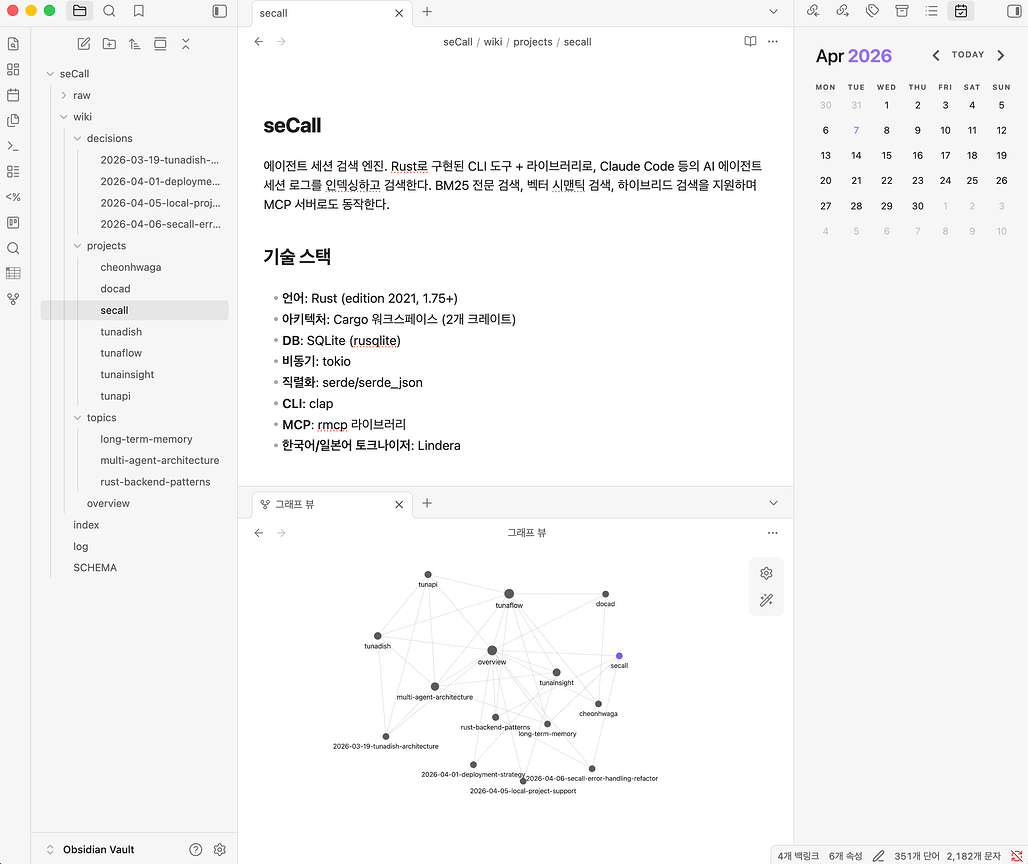
Task: Toggle left sidebar panel icon
Action: coord(220,11)
